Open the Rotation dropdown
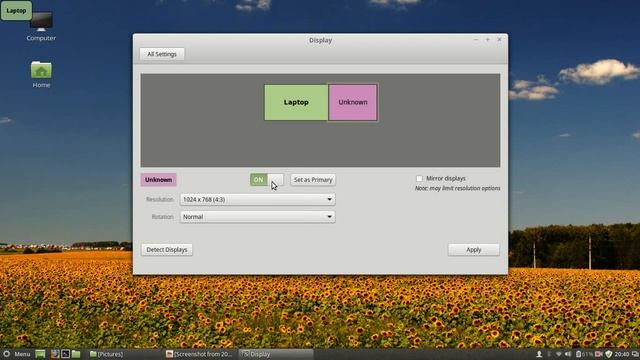 tap(258, 217)
